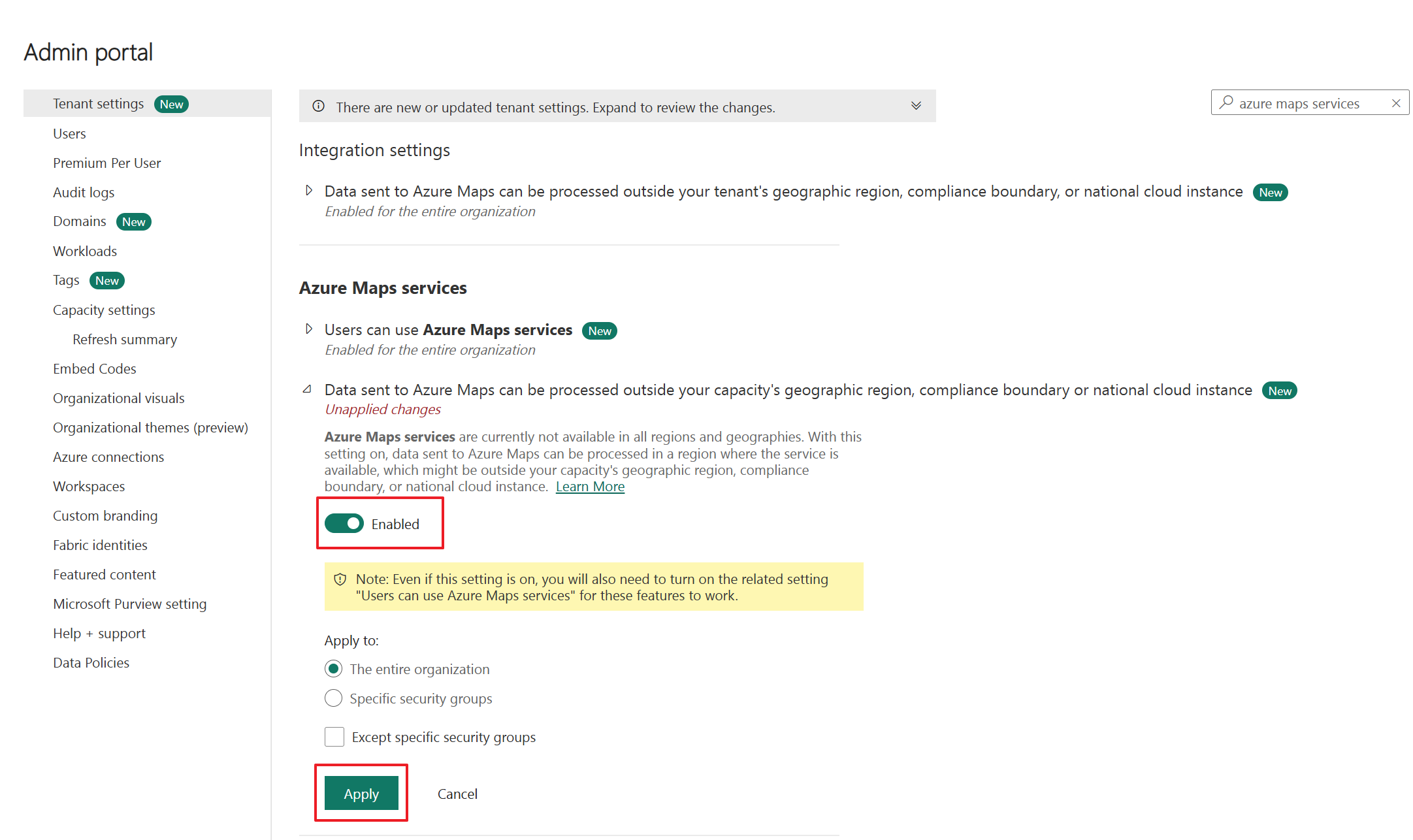Apply the unapplied setting changes
Screen dimensions: 1413x840
(361, 794)
